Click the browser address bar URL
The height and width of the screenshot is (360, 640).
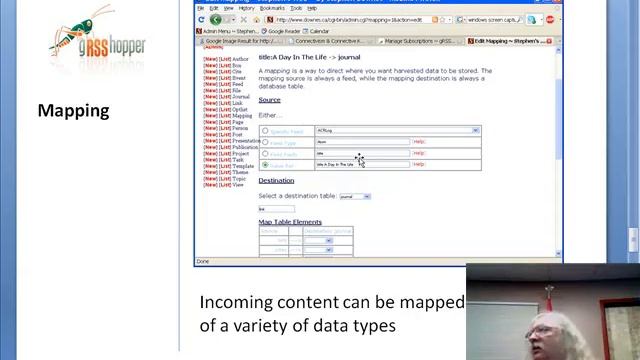tap(349, 20)
